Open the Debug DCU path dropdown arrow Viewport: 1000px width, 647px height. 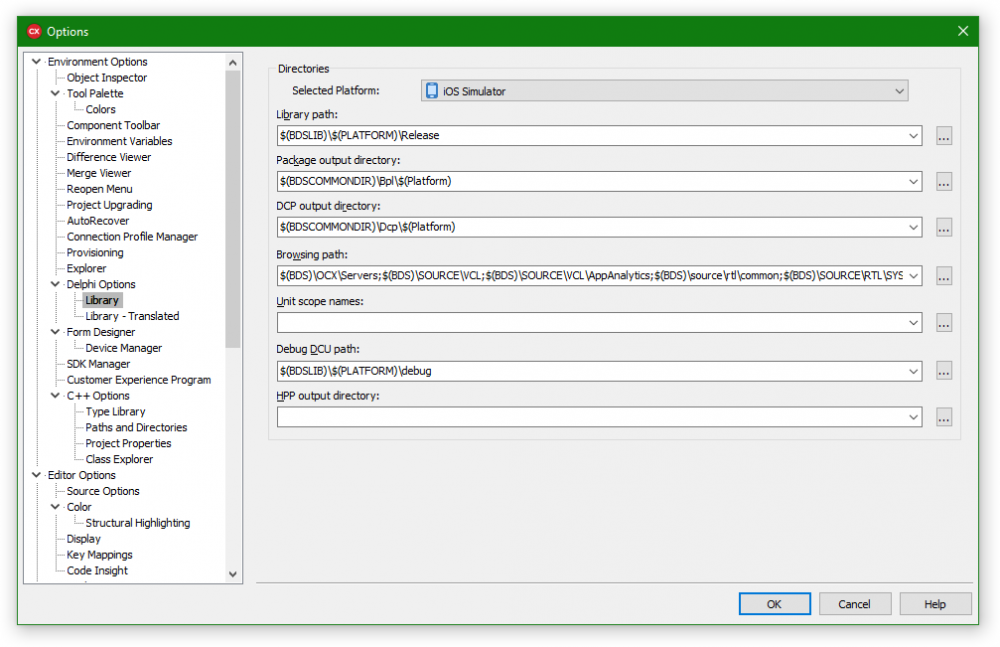coord(913,371)
